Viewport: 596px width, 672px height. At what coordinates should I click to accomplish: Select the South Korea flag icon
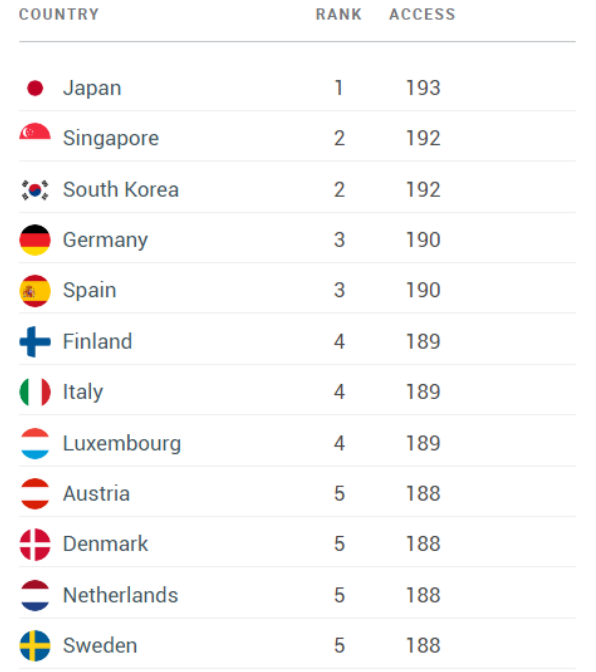tap(35, 190)
